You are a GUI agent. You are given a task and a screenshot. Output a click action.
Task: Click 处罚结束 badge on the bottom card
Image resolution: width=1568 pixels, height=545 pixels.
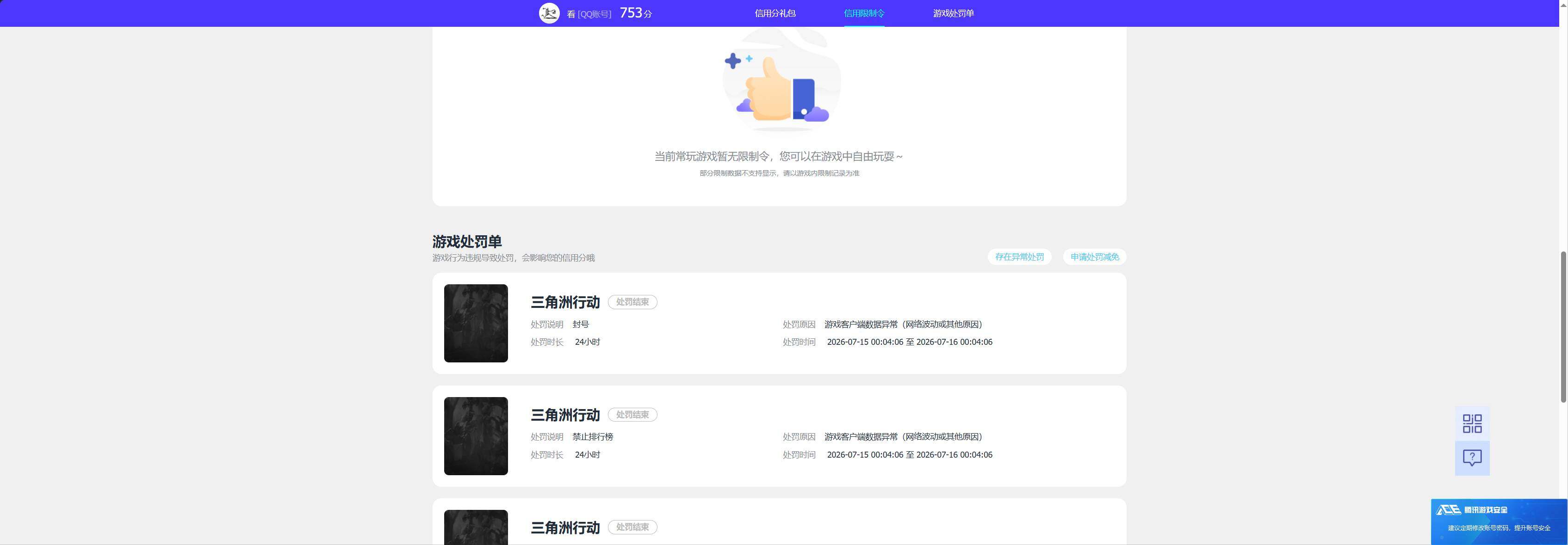coord(632,527)
